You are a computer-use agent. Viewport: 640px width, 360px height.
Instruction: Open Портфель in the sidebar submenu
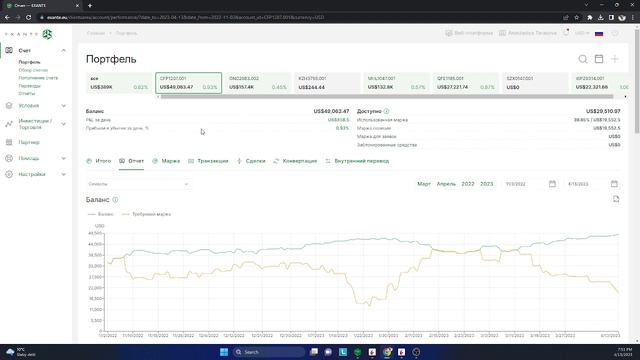[x=29, y=62]
